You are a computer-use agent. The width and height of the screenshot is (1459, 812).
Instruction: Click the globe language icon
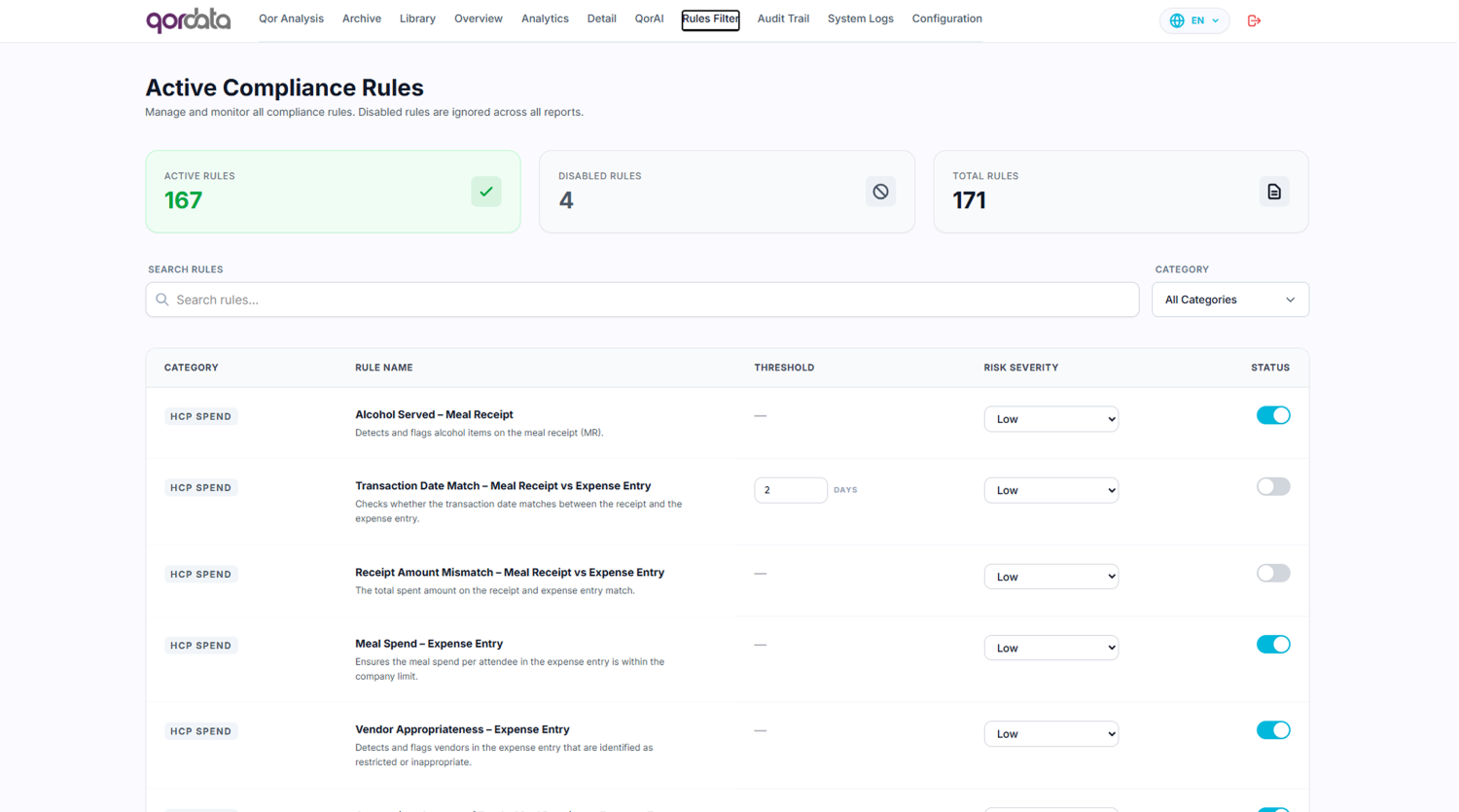(x=1177, y=20)
